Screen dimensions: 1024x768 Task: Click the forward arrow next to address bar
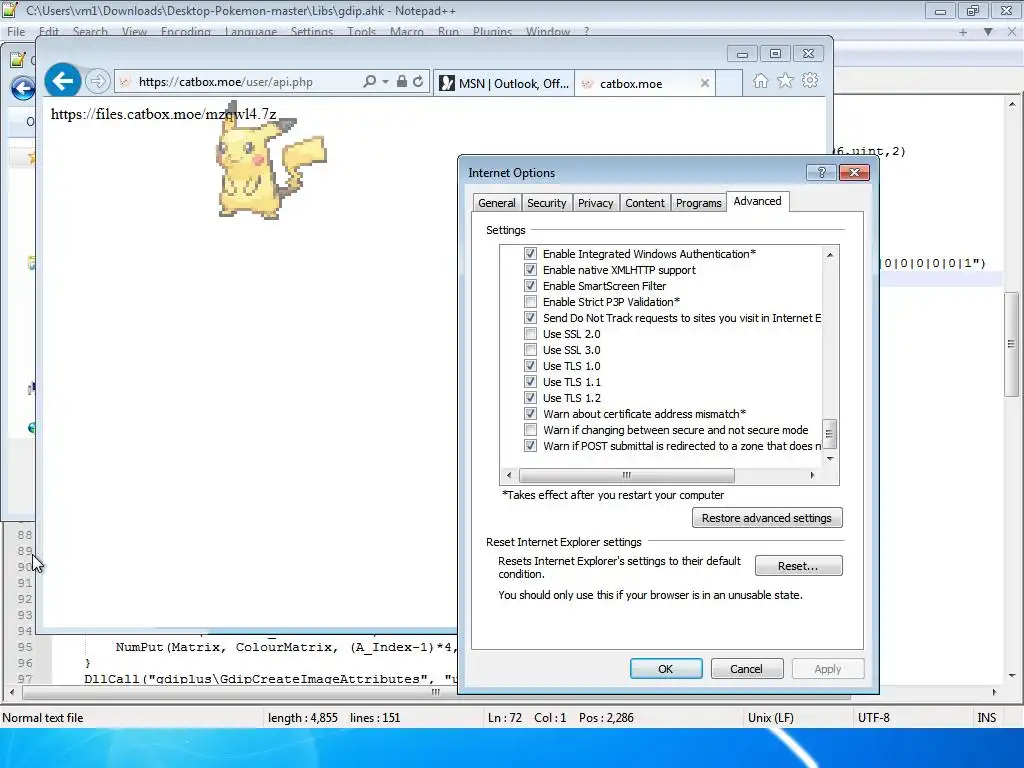click(97, 82)
